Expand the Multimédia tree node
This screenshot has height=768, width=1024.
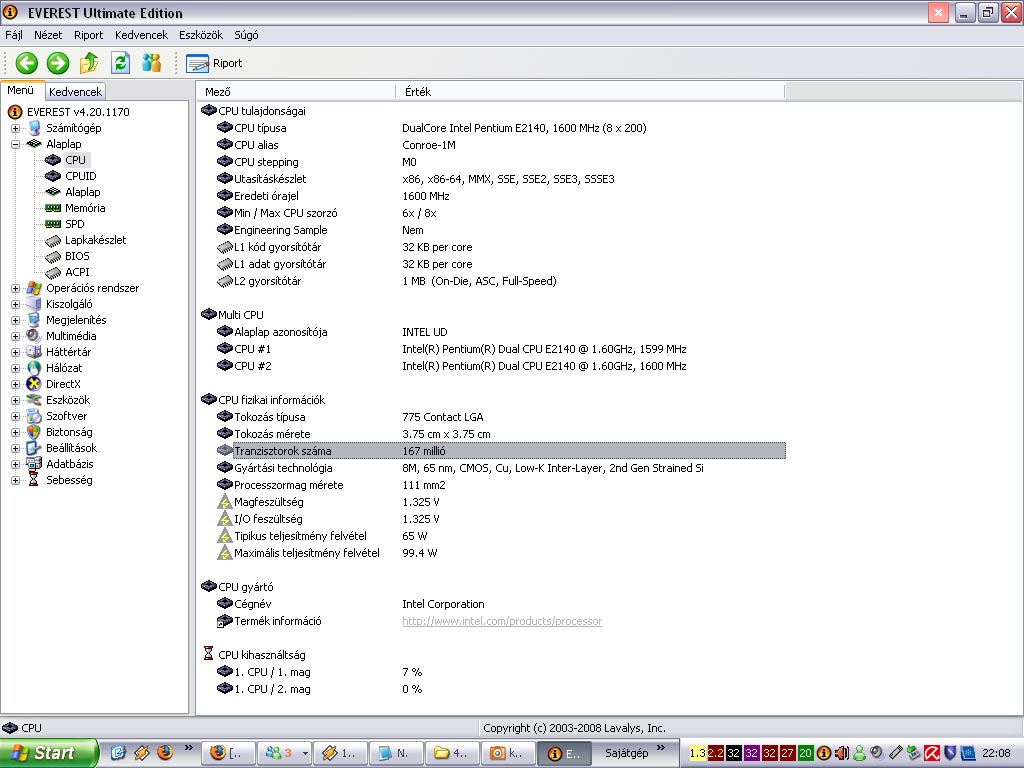click(15, 336)
